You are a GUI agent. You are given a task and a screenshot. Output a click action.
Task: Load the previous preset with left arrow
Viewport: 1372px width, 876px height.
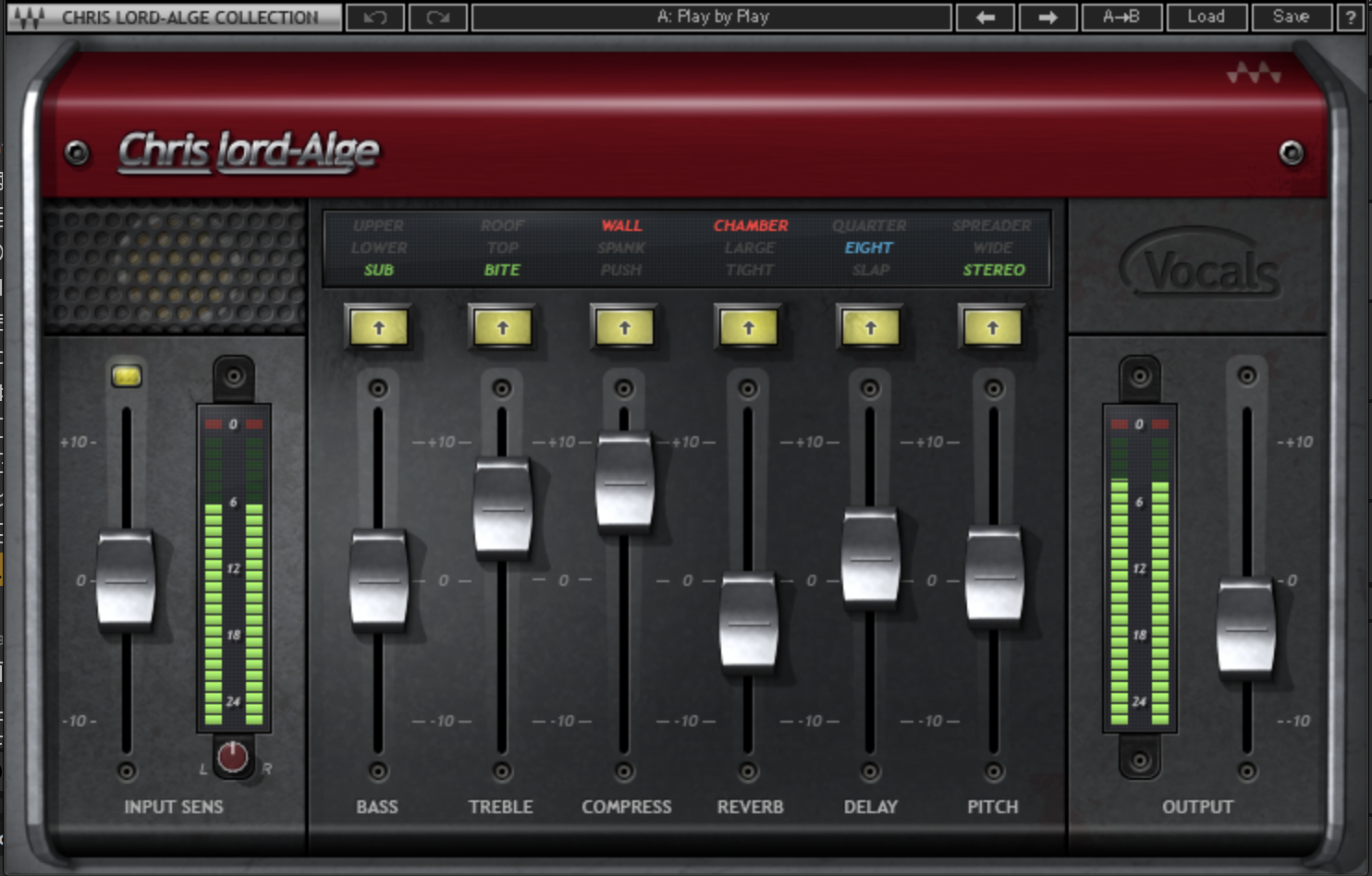pos(985,18)
